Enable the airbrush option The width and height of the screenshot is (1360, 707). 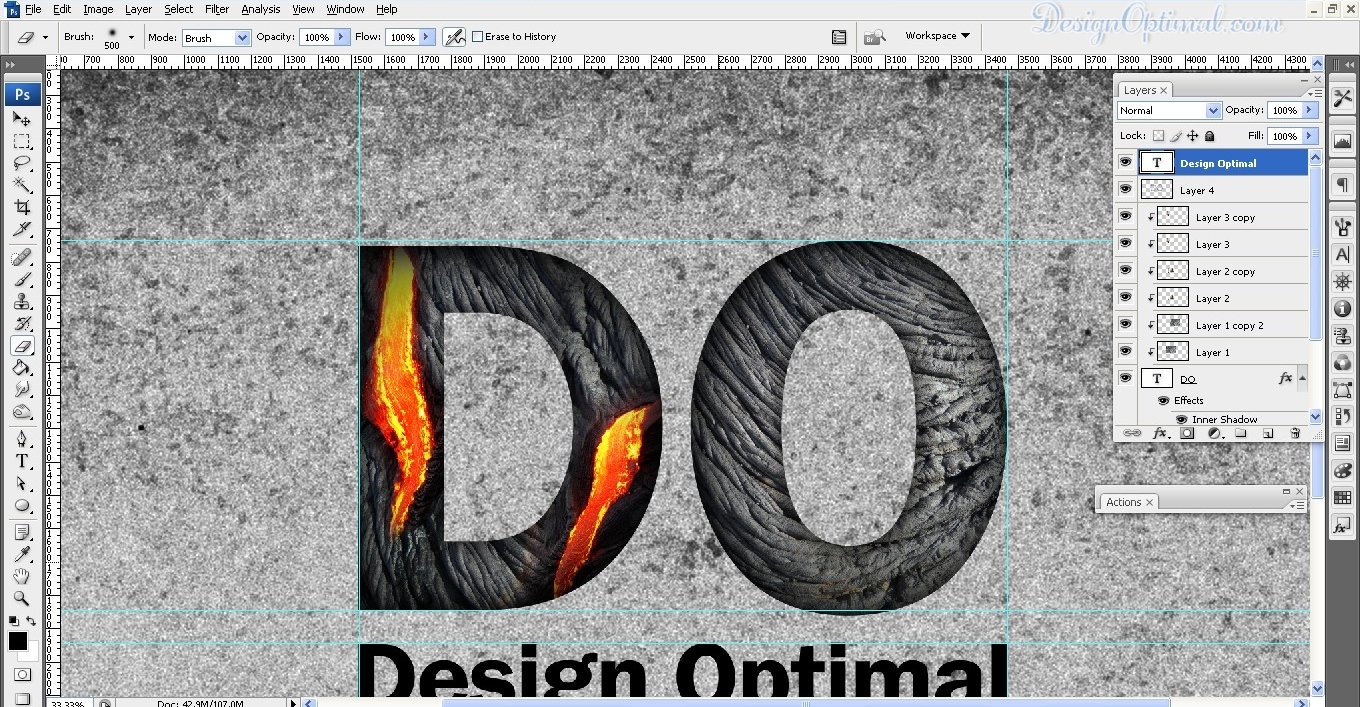454,37
